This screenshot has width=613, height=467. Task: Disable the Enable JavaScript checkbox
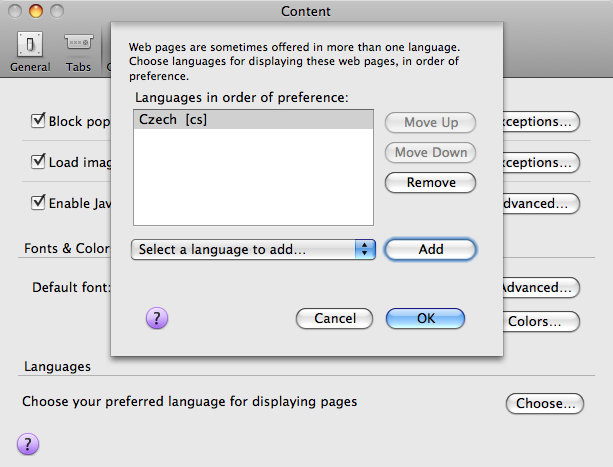(40, 202)
